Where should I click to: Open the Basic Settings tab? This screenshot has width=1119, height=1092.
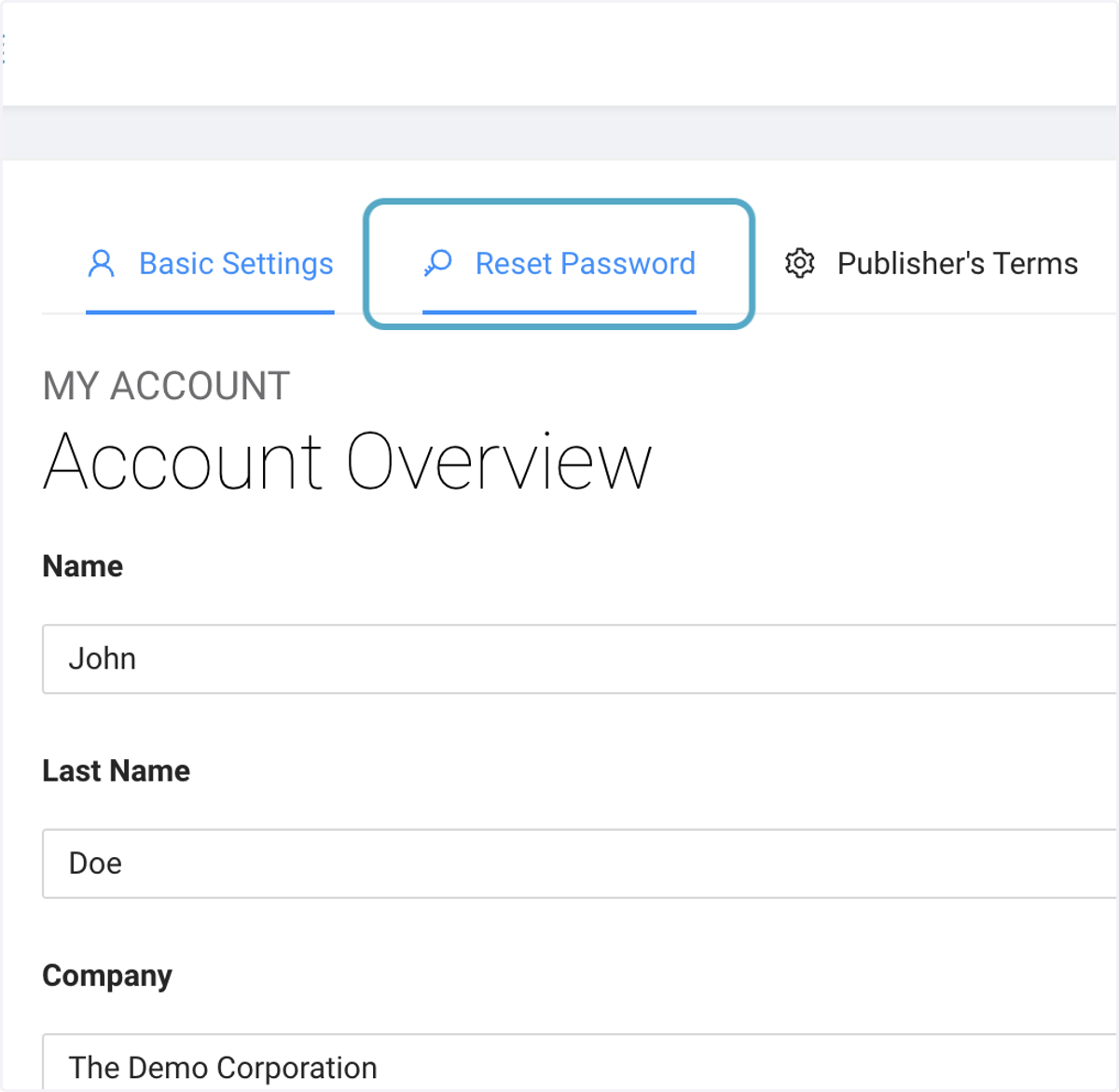coord(210,264)
